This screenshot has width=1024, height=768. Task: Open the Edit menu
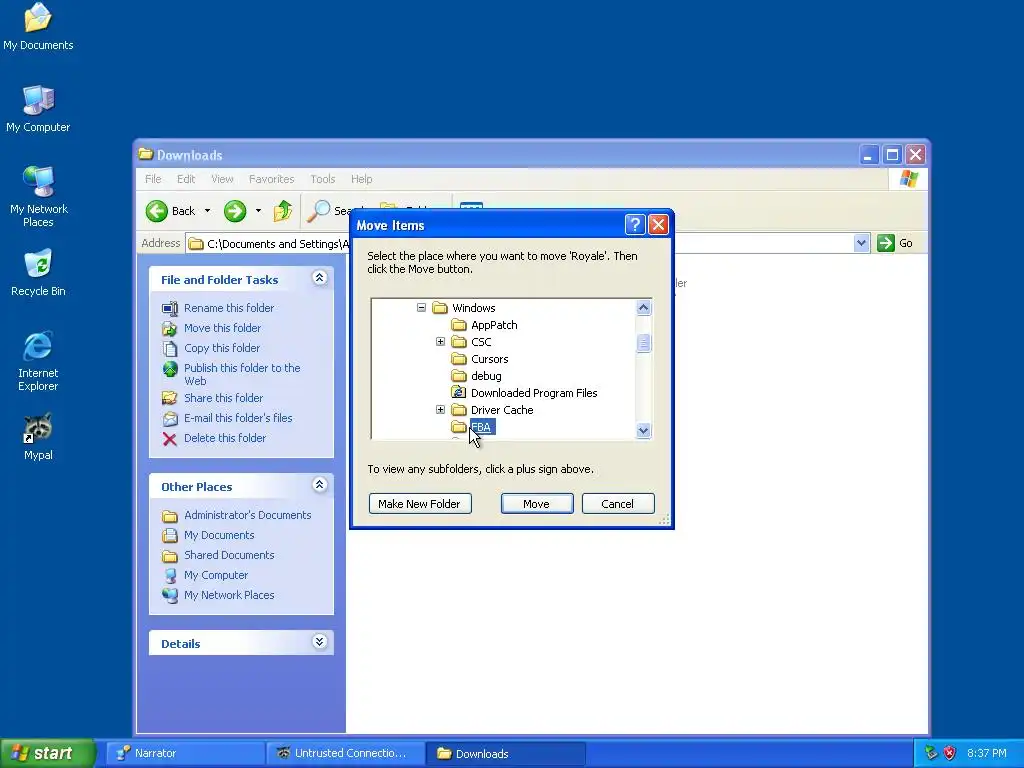tap(186, 179)
